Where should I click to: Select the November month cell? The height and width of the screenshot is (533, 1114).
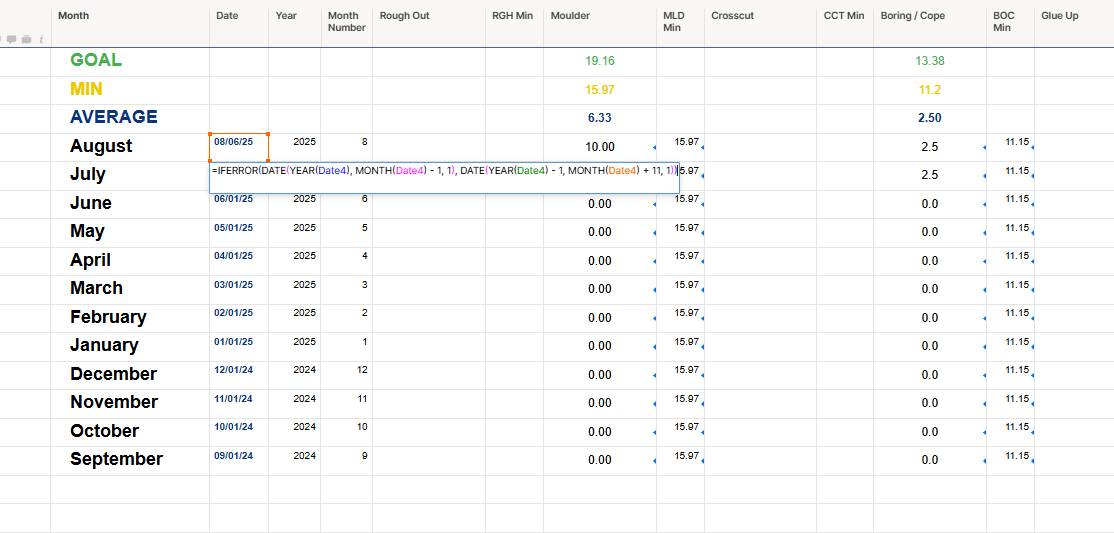pos(130,403)
